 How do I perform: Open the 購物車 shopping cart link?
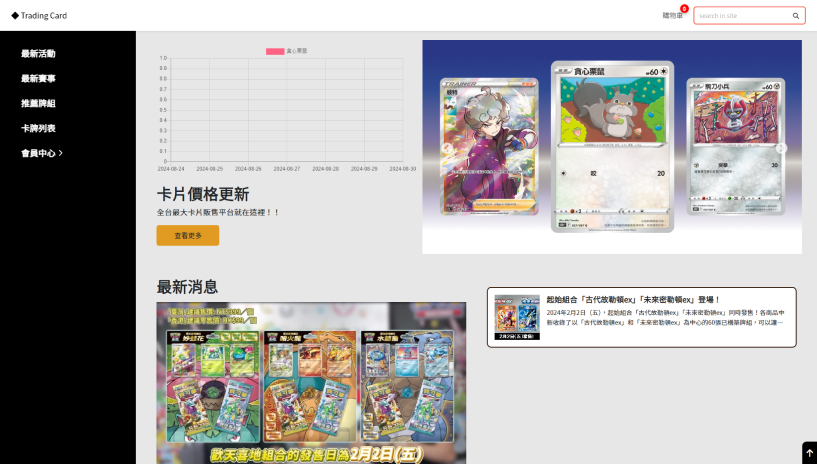(x=672, y=16)
